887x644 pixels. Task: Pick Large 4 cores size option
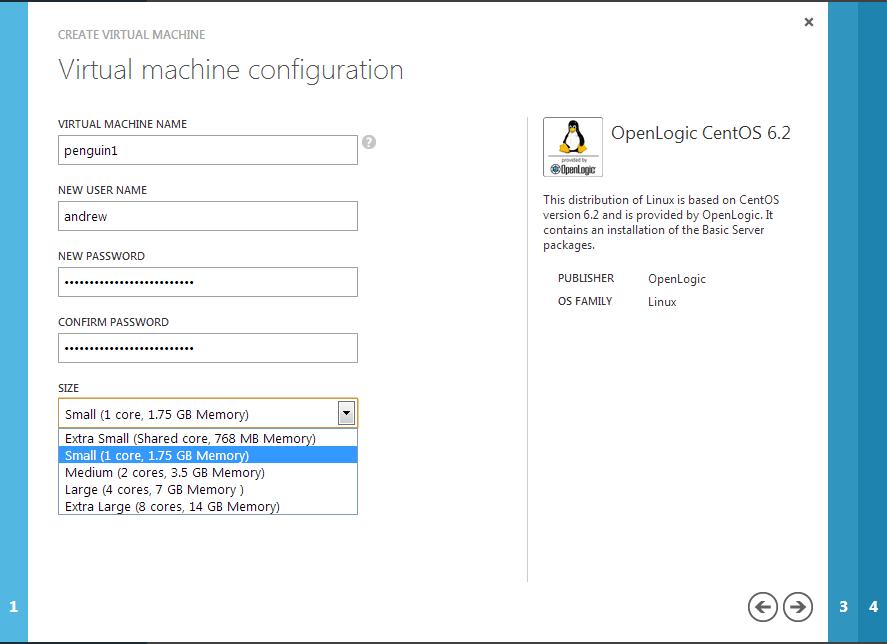click(x=154, y=489)
